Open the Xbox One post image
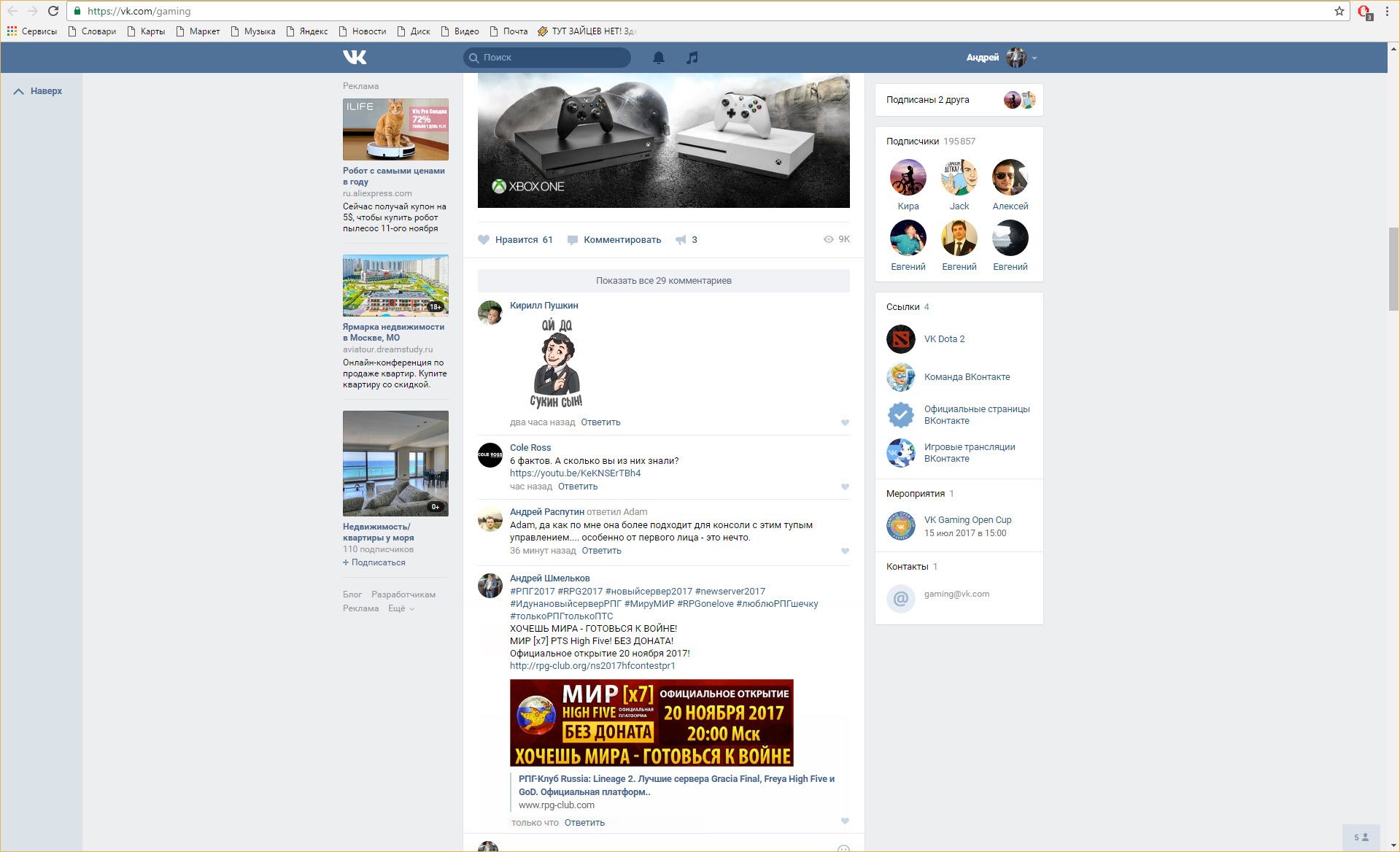Viewport: 1400px width, 852px height. [664, 140]
